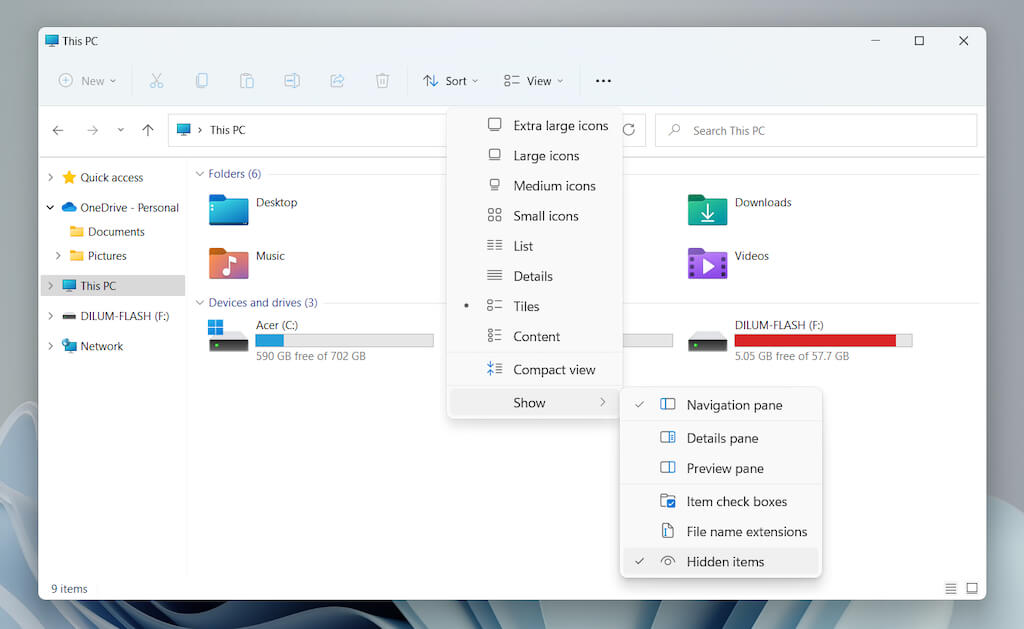The width and height of the screenshot is (1024, 629).
Task: Open the Sort dropdown menu
Action: [x=450, y=81]
